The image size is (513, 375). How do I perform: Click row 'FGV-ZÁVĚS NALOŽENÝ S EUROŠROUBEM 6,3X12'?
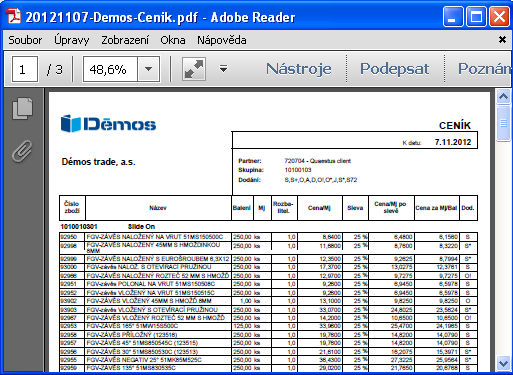pyautogui.click(x=268, y=259)
